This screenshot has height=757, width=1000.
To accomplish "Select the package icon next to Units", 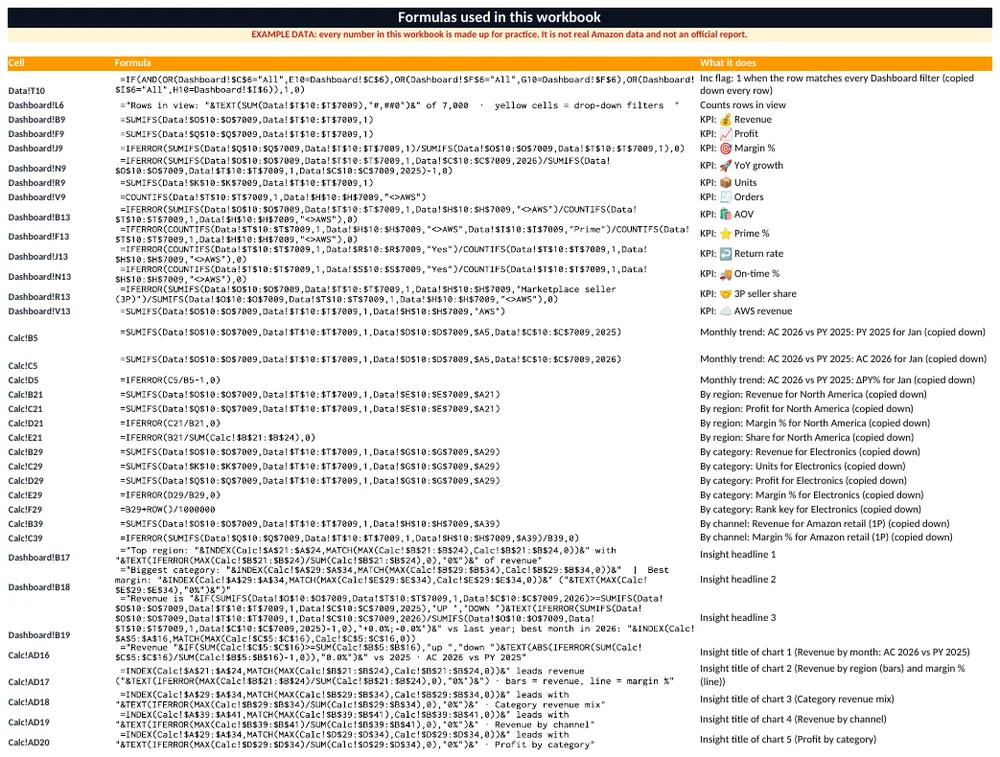I will 725,183.
